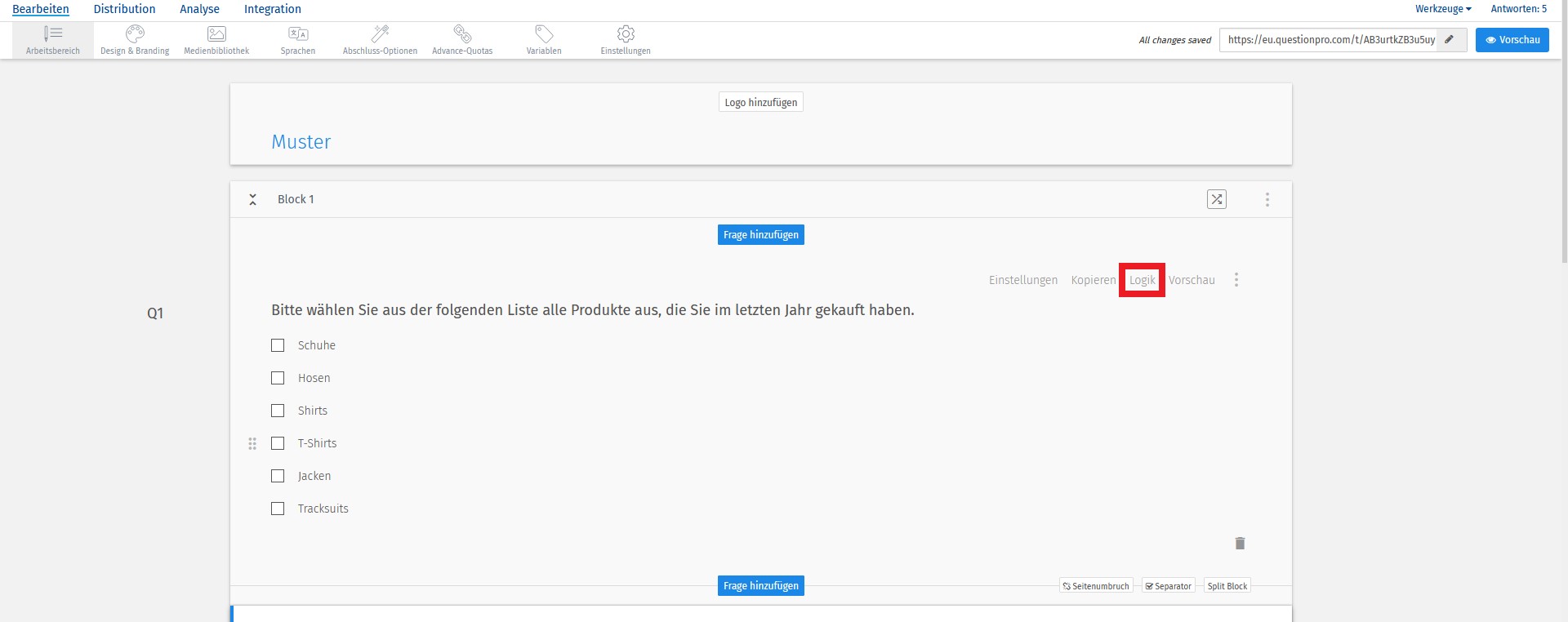Switch to the Analyse tab
1568x622 pixels.
199,9
